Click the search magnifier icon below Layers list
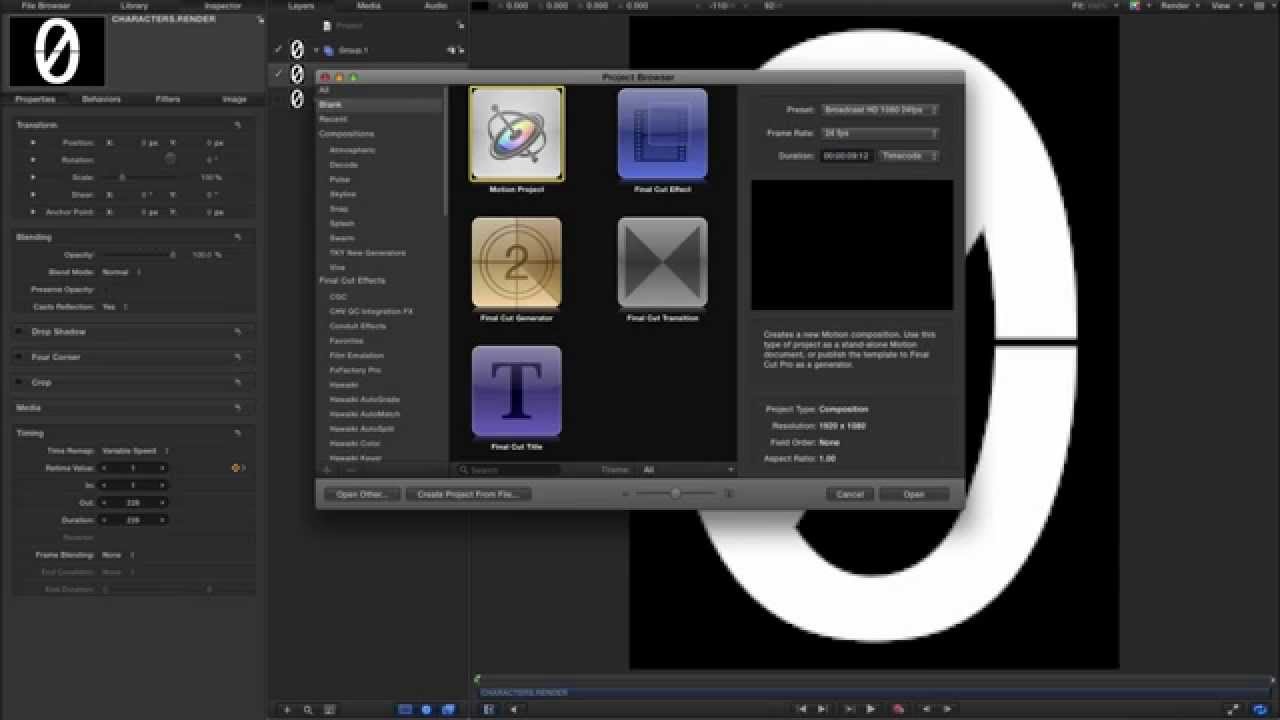The height and width of the screenshot is (720, 1280). coord(308,709)
